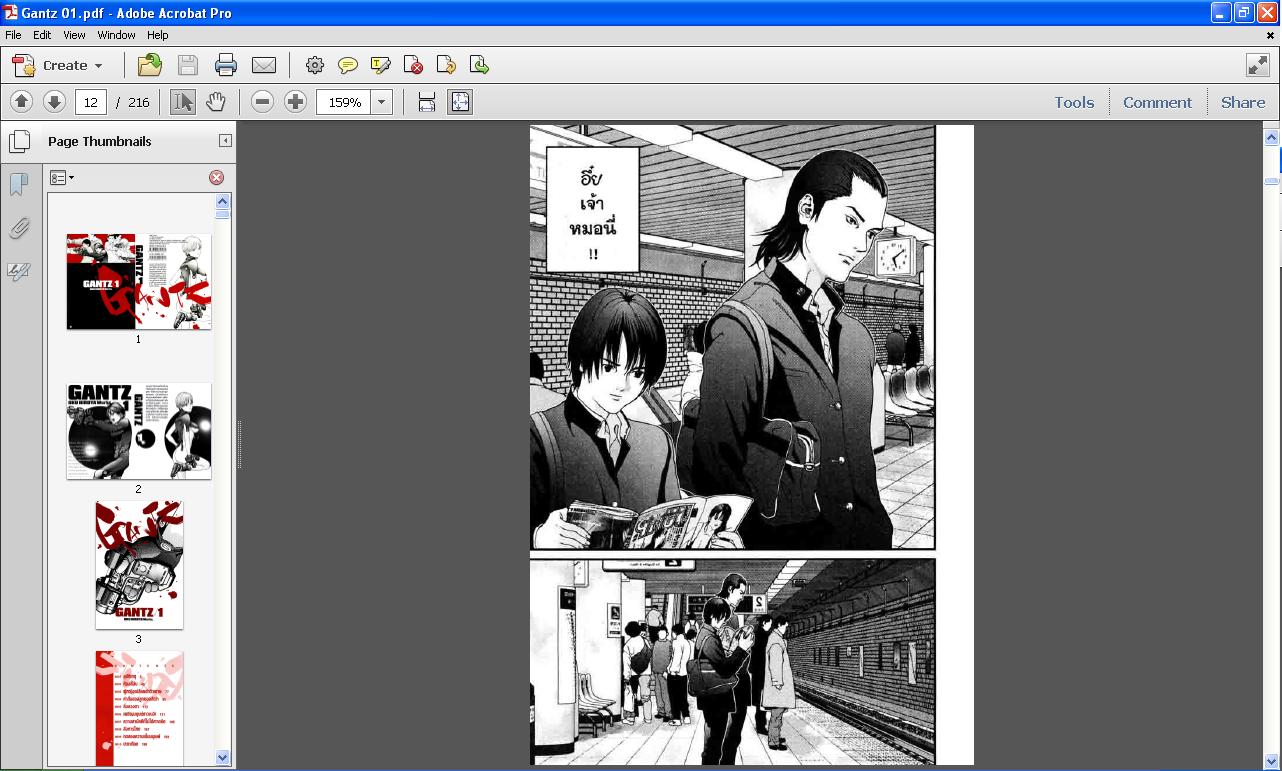Open the Comment pane
Viewport: 1282px width, 771px height.
tap(1157, 102)
